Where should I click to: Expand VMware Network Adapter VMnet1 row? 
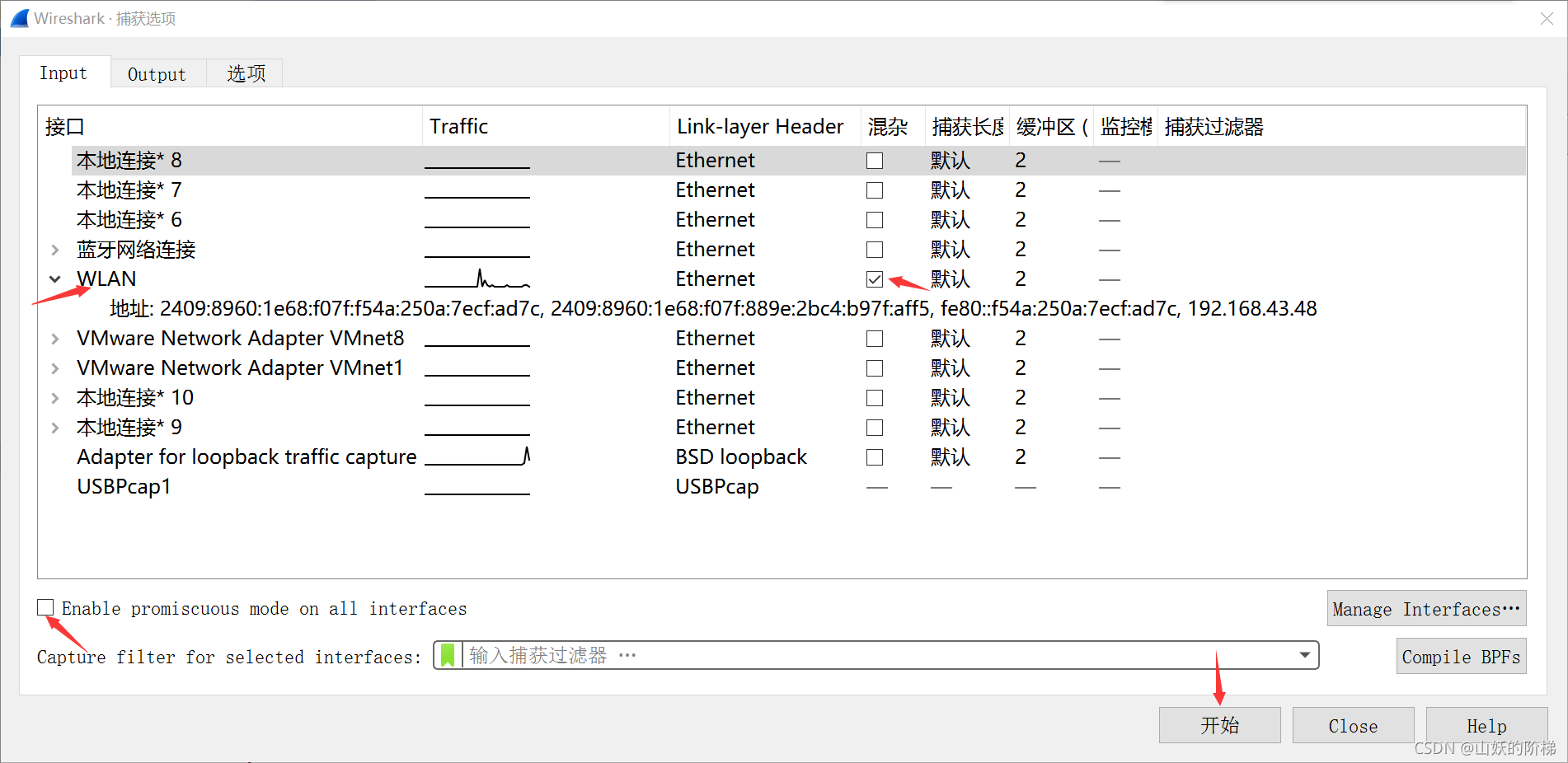click(x=54, y=368)
